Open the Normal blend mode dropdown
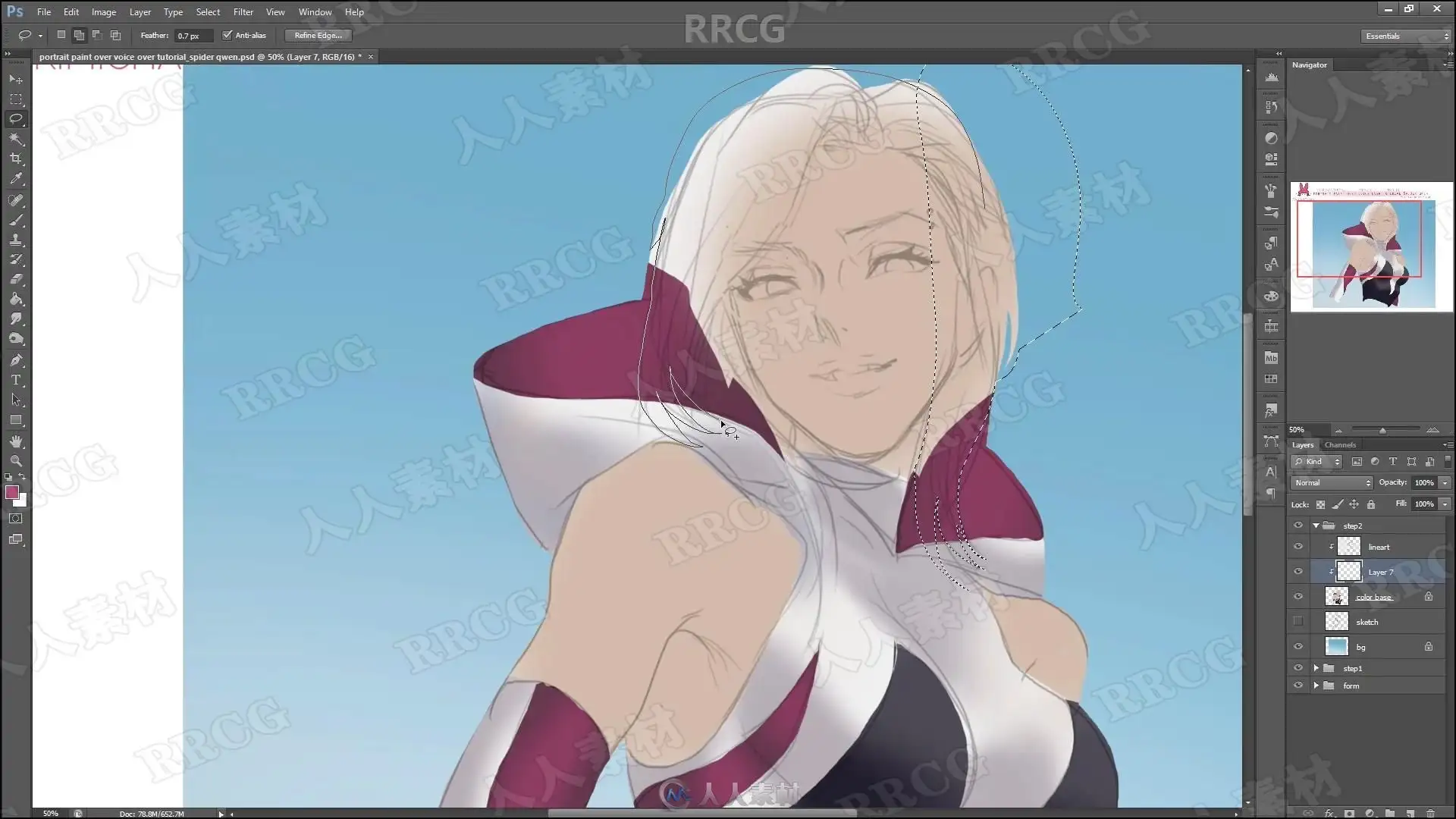The width and height of the screenshot is (1456, 819). click(x=1332, y=483)
